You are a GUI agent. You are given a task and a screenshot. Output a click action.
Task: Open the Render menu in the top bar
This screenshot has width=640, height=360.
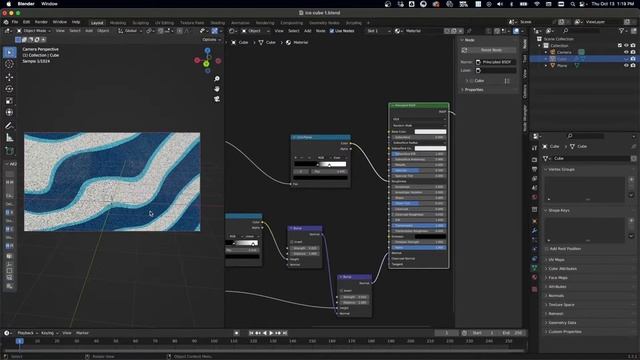point(41,22)
